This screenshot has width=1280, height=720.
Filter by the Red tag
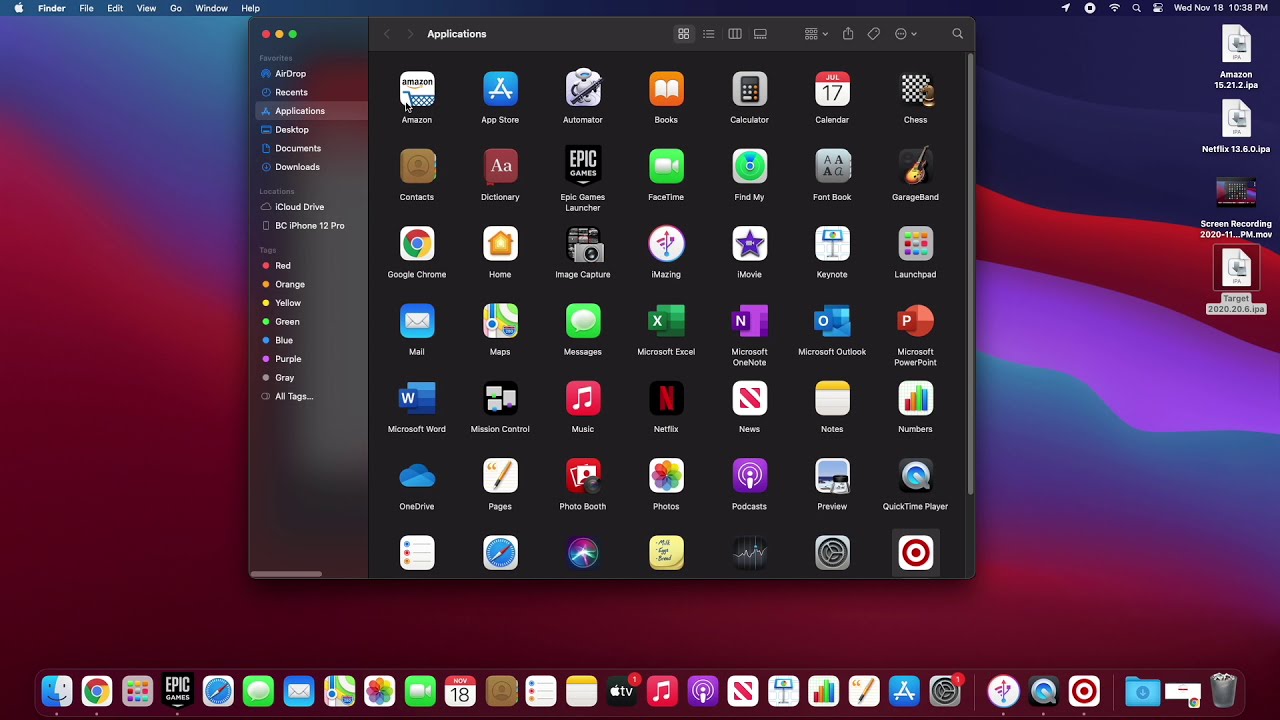[x=312, y=266]
